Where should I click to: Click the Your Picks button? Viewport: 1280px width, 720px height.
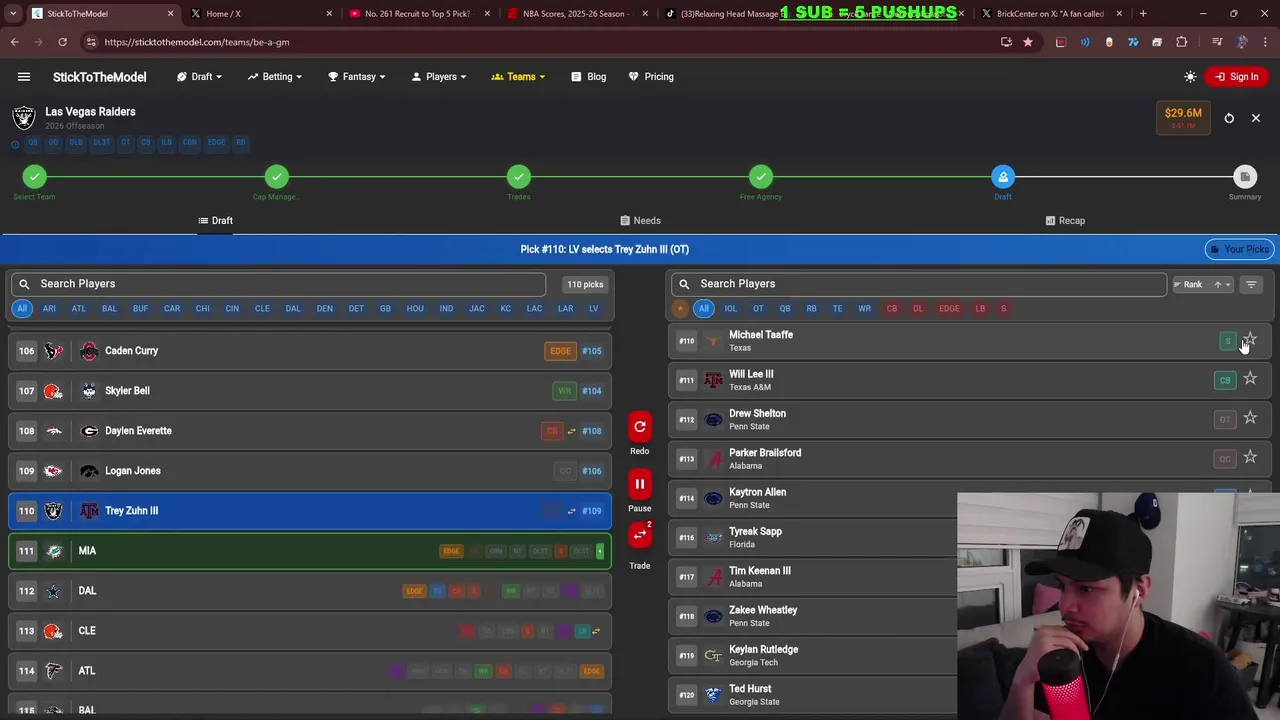pyautogui.click(x=1239, y=249)
